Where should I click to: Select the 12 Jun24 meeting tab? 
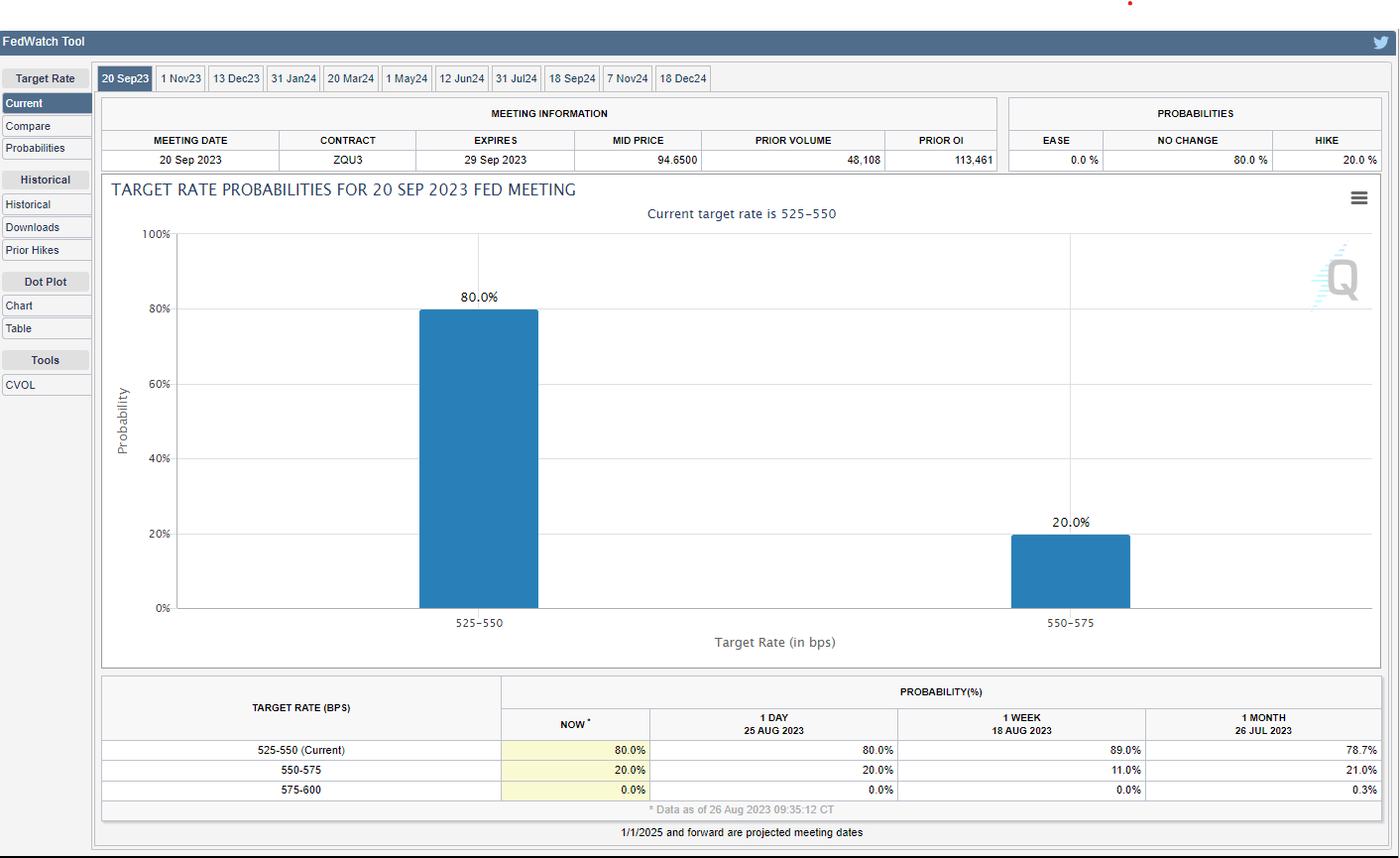click(462, 78)
